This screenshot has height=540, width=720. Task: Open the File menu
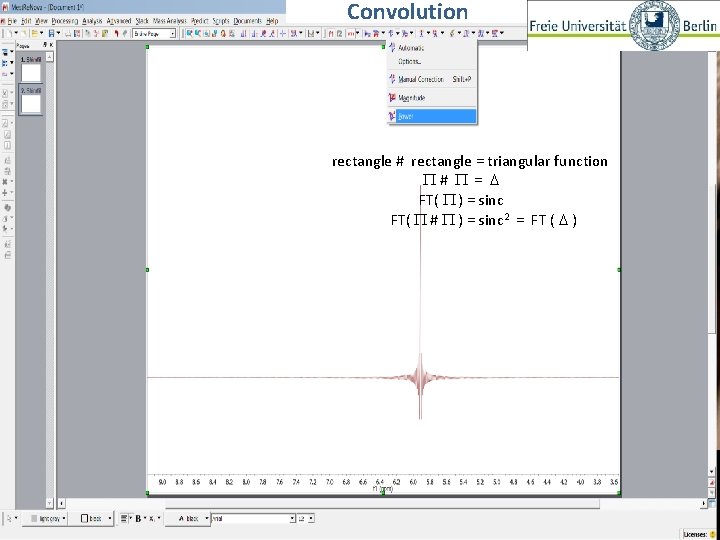[x=12, y=21]
